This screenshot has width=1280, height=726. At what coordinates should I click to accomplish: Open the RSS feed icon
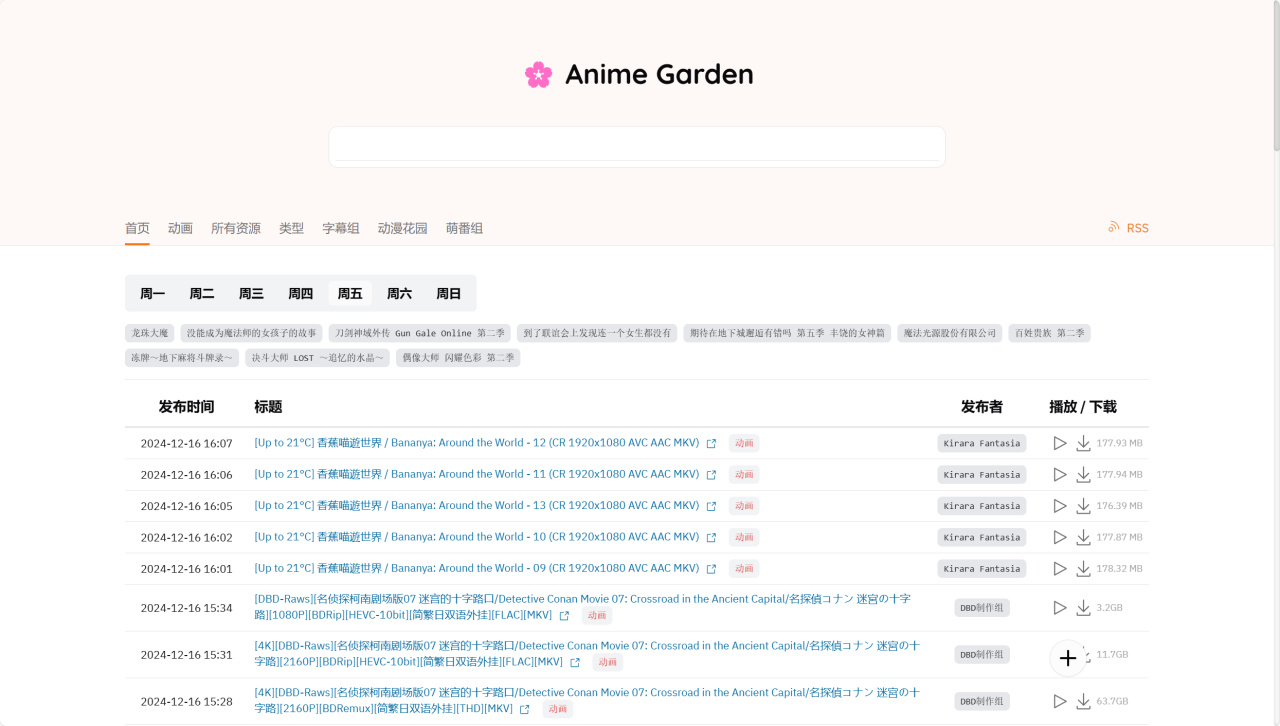1114,227
